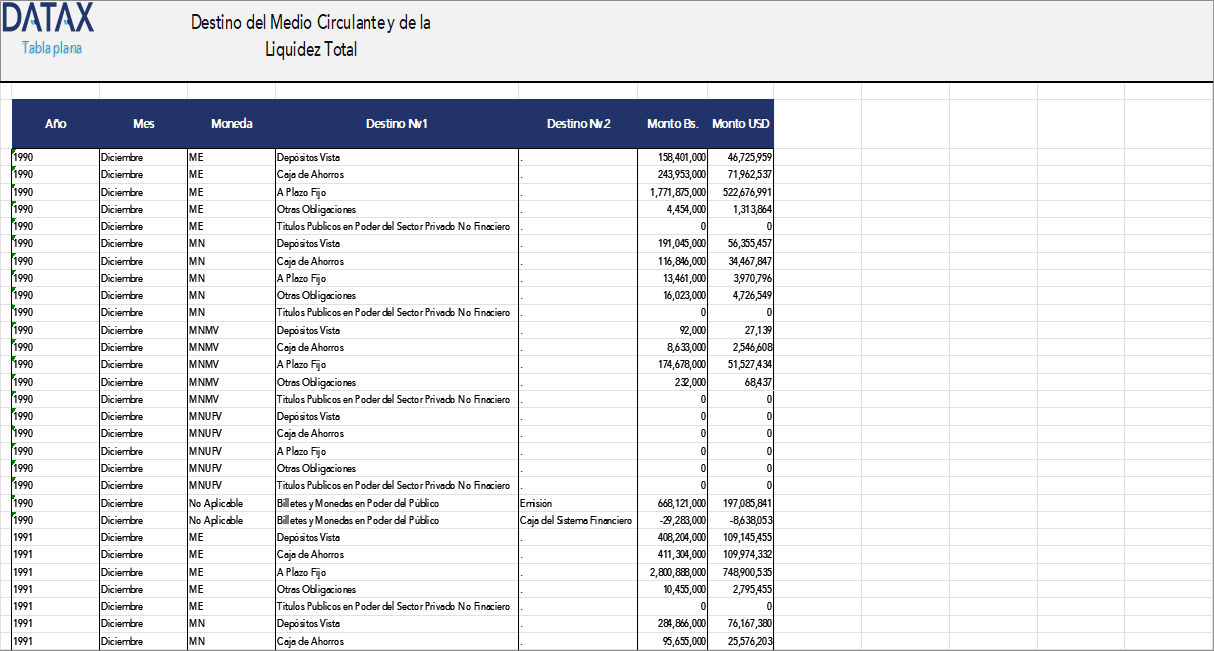Click the DATAX logo

pos(48,19)
